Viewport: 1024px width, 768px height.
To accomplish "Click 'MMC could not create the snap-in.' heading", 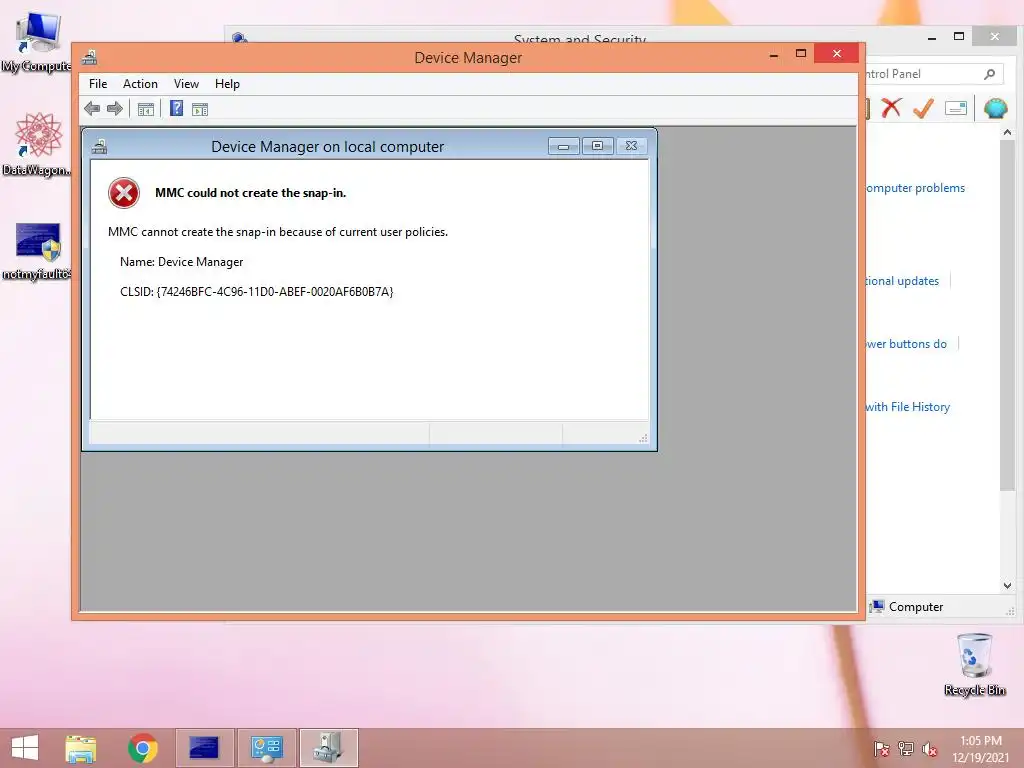I will point(251,193).
